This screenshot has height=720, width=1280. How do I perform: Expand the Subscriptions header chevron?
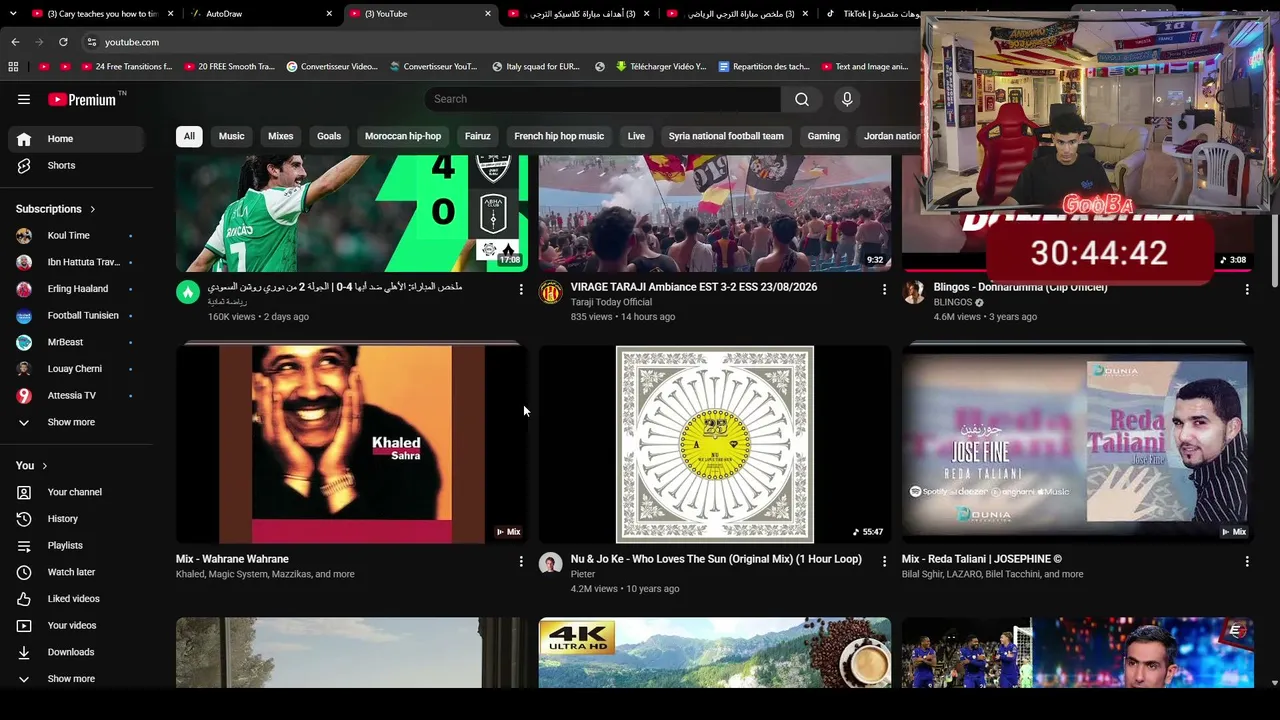tap(92, 209)
